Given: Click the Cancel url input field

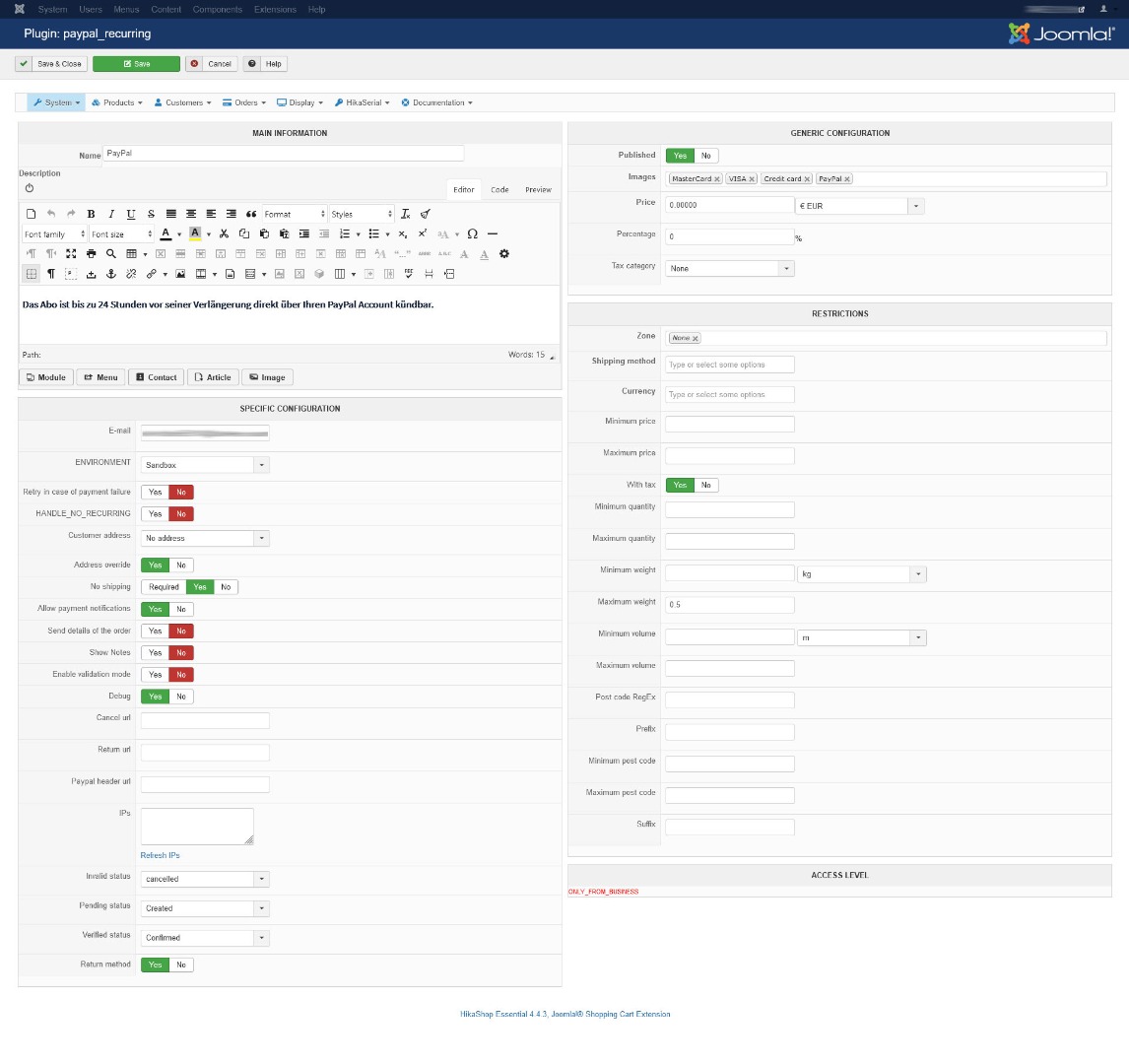Looking at the screenshot, I should (205, 721).
